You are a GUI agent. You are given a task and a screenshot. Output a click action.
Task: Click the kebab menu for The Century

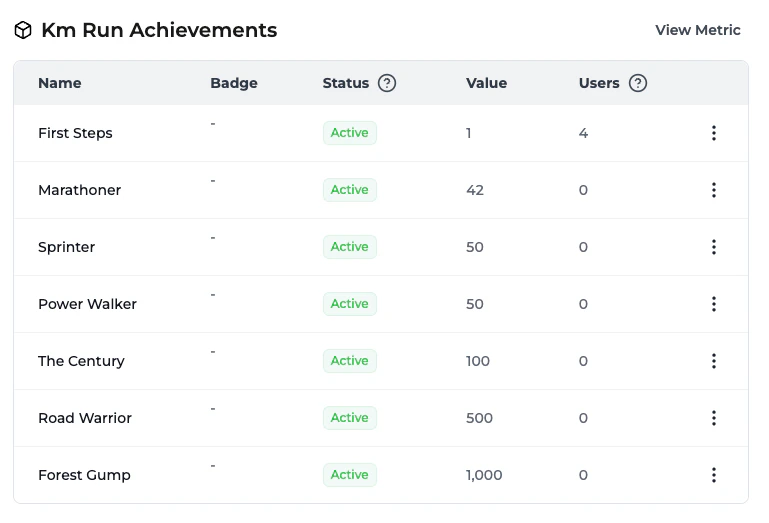coord(713,361)
